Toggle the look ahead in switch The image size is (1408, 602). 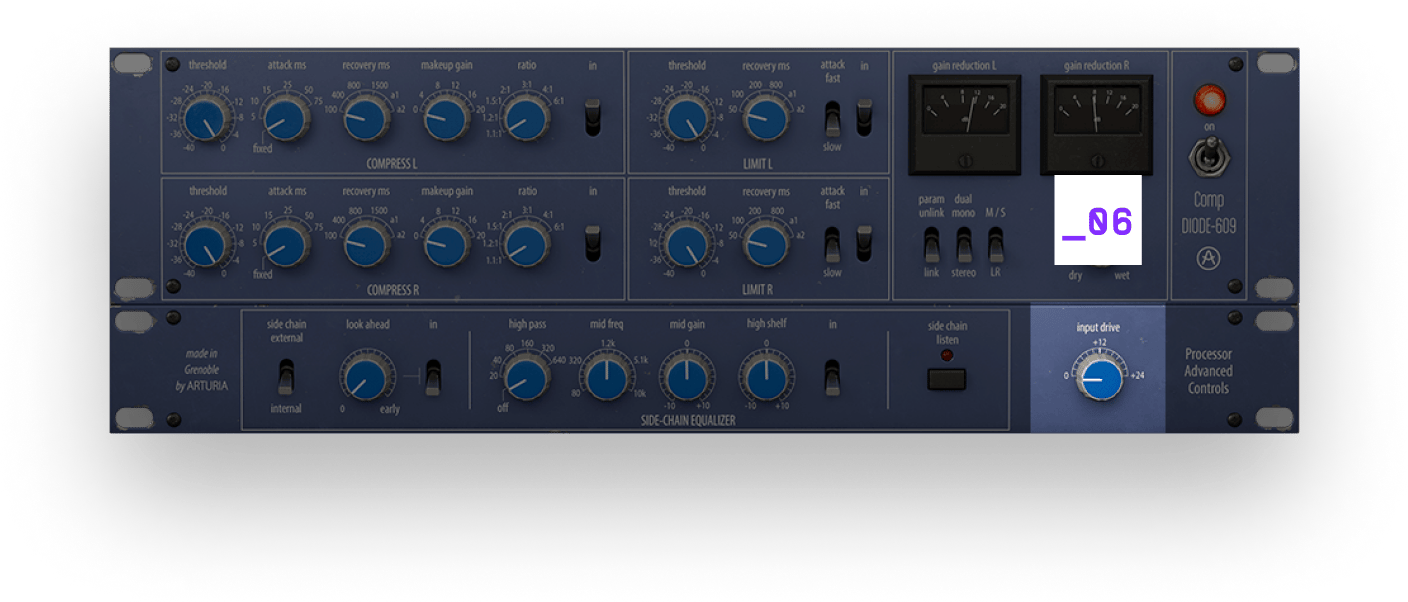[433, 377]
